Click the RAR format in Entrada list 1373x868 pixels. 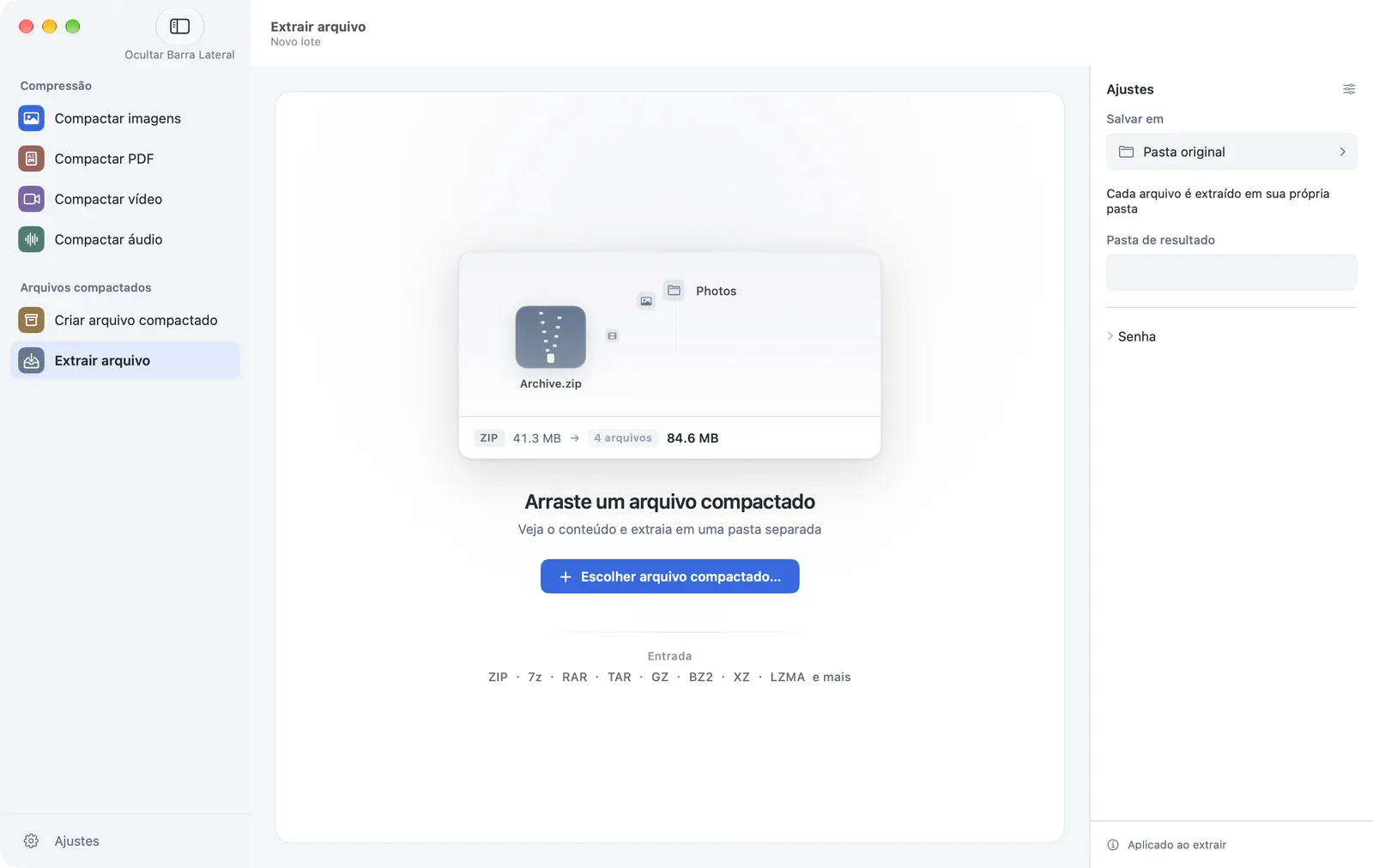[x=575, y=677]
